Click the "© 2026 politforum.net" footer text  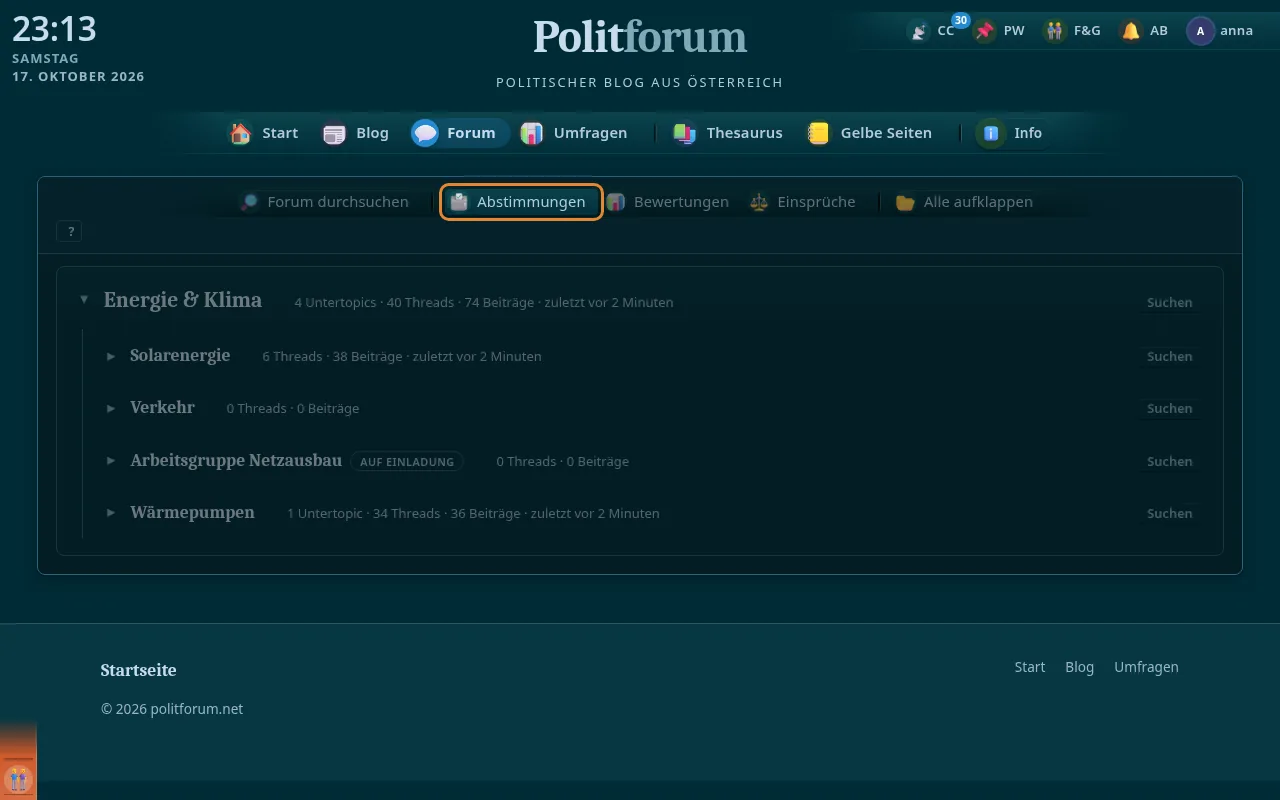172,709
